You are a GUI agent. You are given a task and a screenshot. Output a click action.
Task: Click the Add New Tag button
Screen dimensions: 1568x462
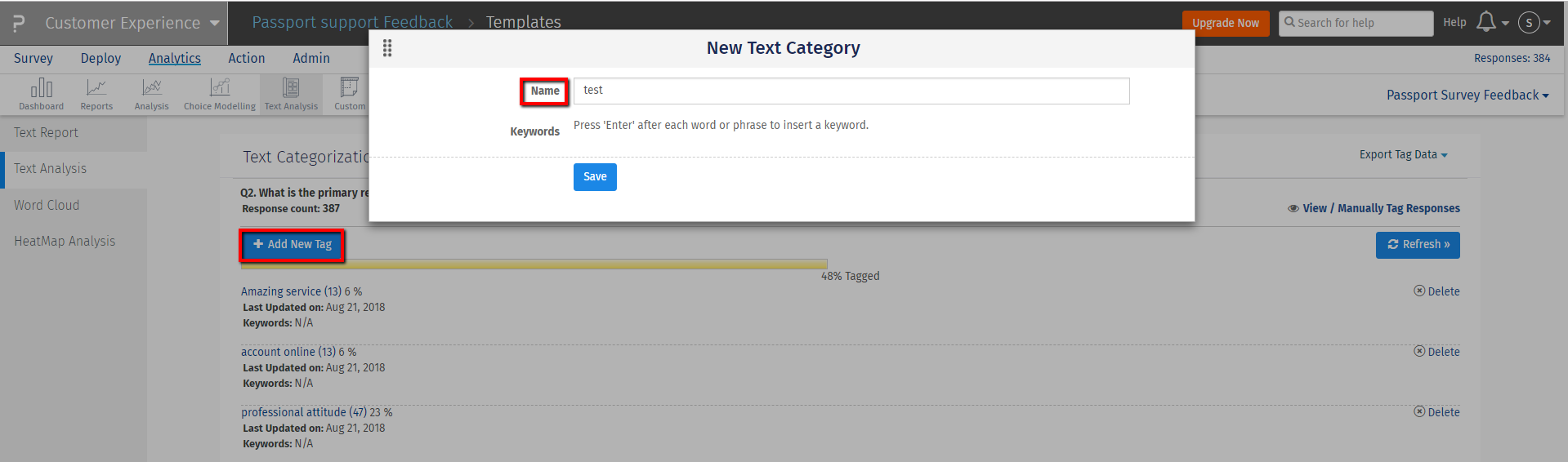click(292, 245)
